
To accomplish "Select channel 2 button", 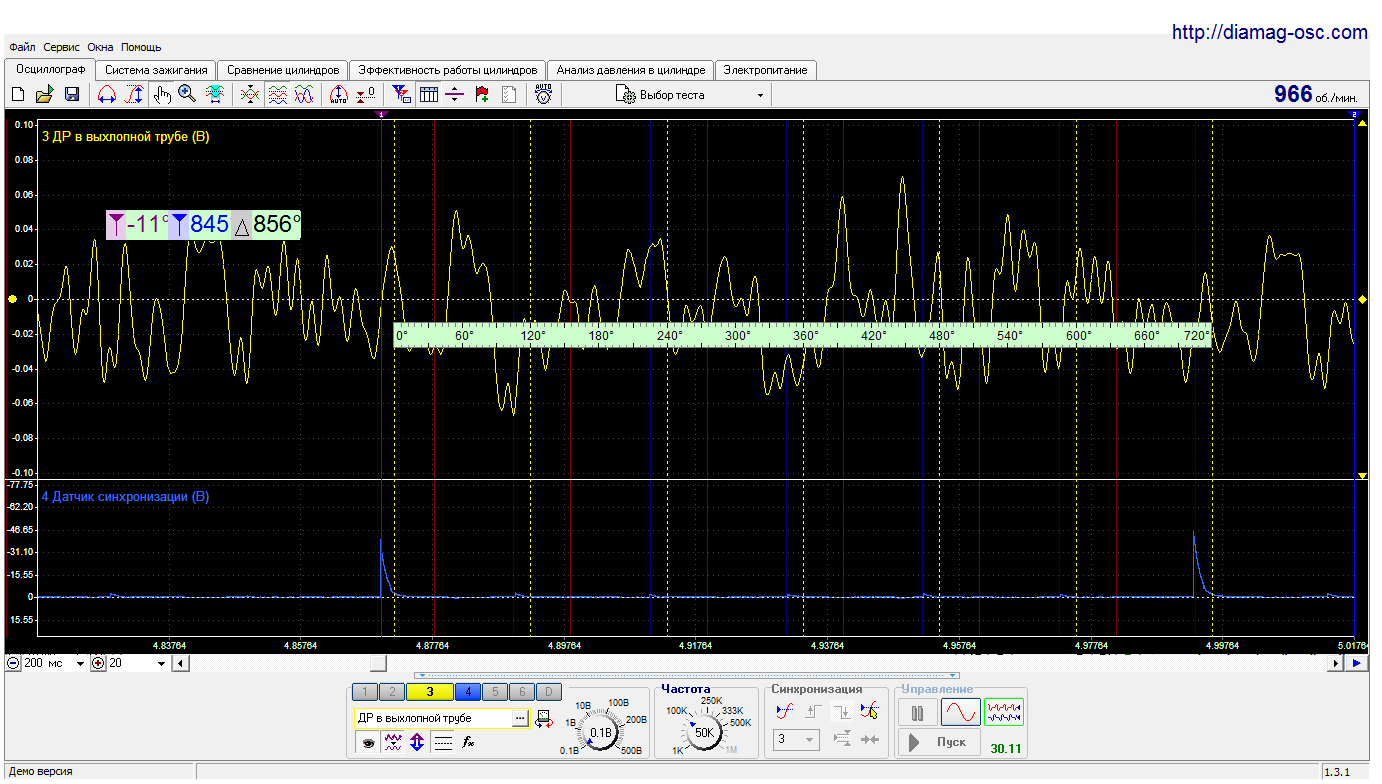I will 392,691.
